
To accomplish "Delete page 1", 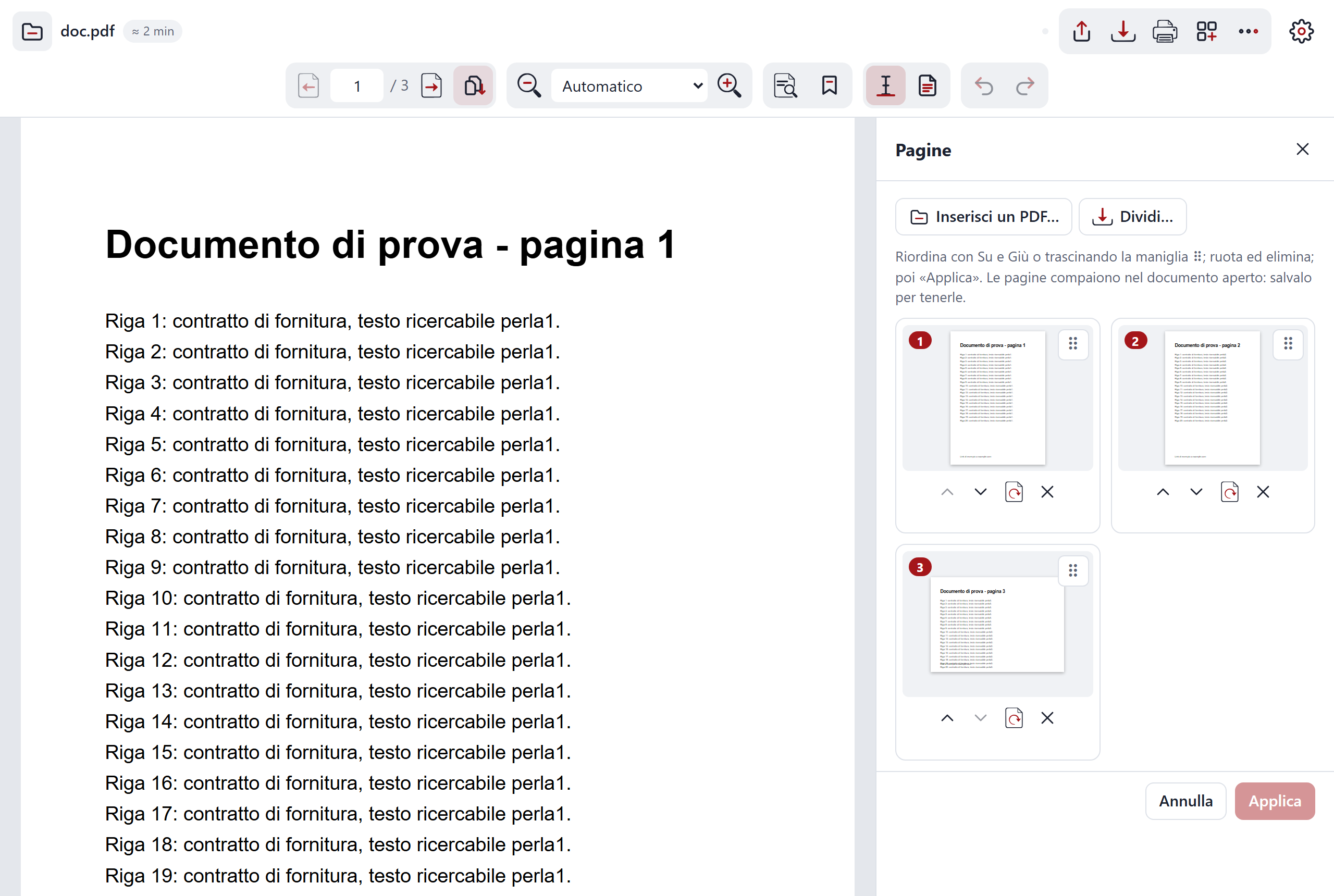I will pyautogui.click(x=1047, y=492).
